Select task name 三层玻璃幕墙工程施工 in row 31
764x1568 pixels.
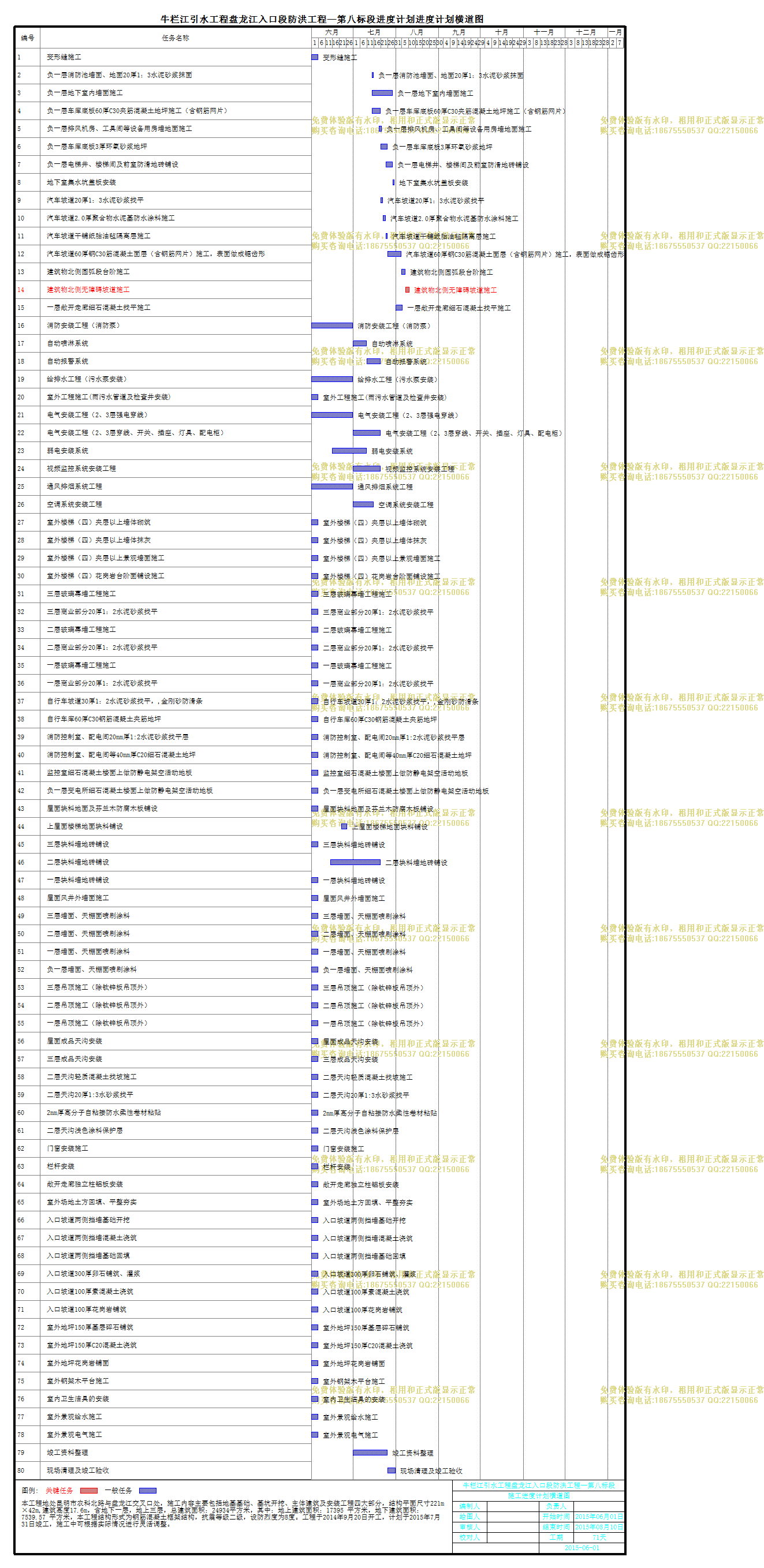(81, 593)
